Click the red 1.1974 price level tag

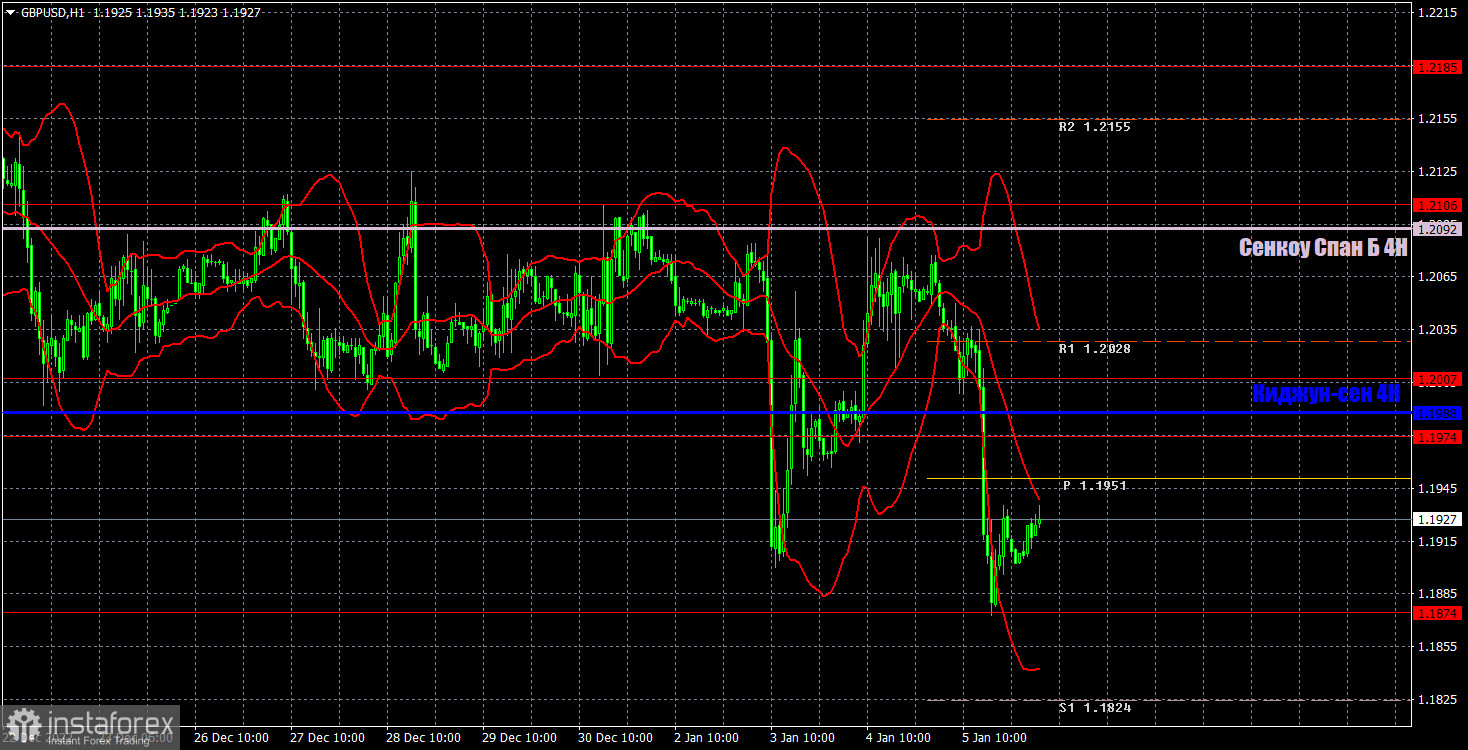click(1439, 437)
